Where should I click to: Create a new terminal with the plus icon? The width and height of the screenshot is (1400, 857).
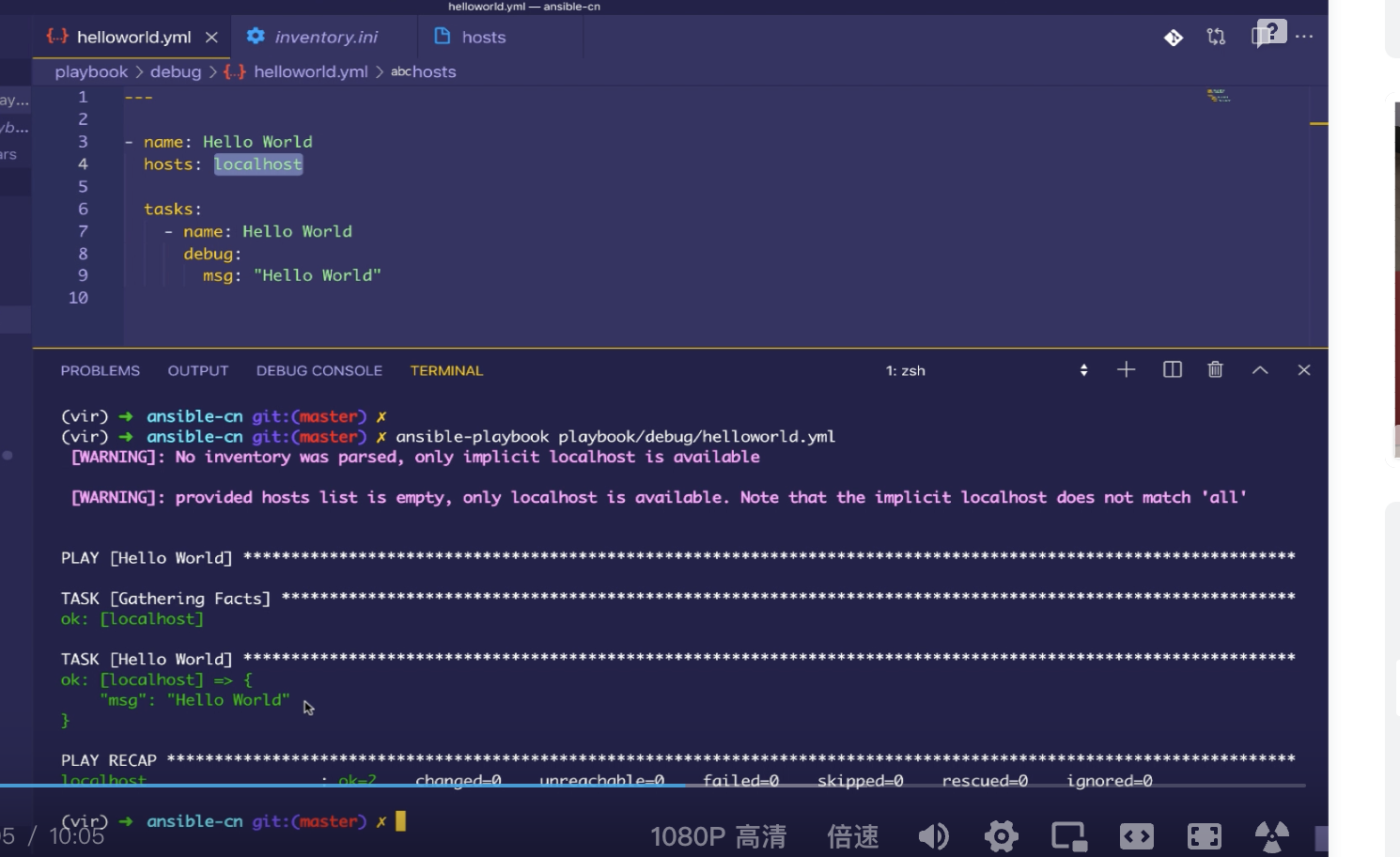(1126, 370)
